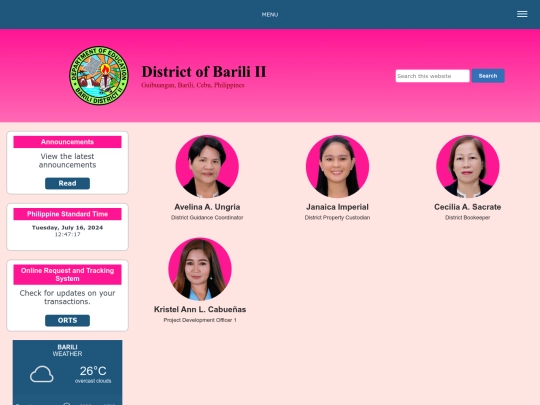Click the name Cecilia A. Sacrate

pyautogui.click(x=467, y=207)
